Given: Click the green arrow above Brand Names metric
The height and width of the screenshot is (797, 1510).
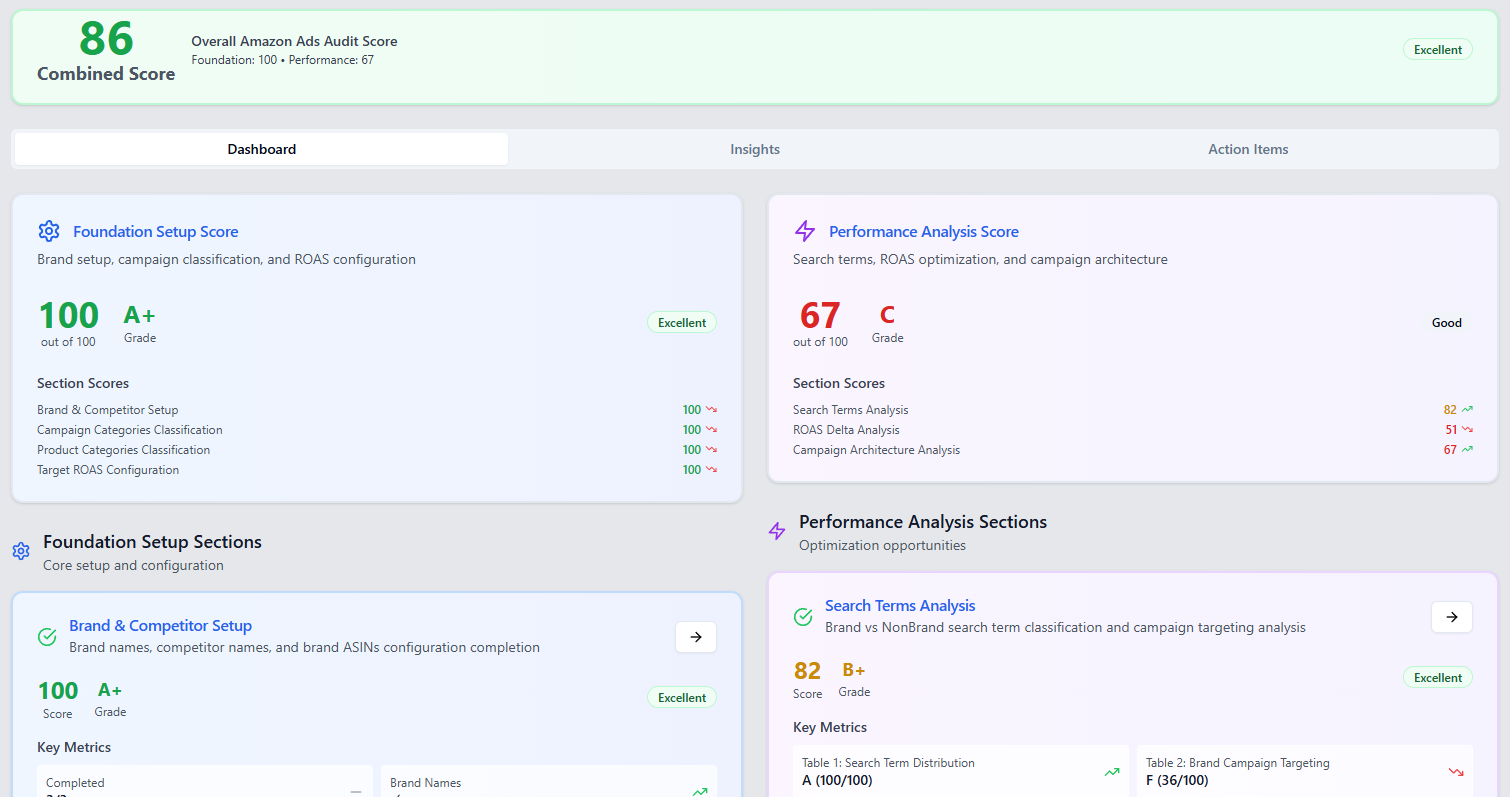Looking at the screenshot, I should 700,791.
